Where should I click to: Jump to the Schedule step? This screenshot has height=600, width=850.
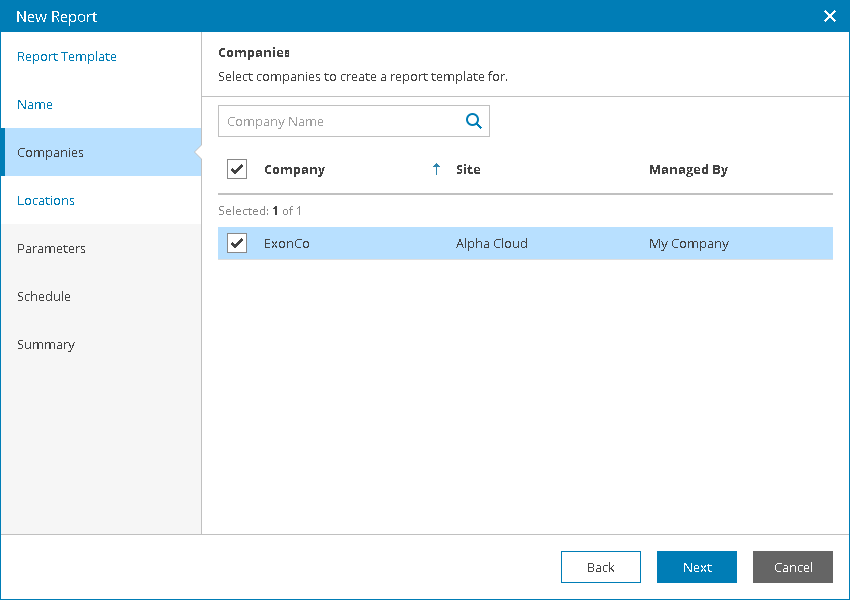pyautogui.click(x=44, y=297)
